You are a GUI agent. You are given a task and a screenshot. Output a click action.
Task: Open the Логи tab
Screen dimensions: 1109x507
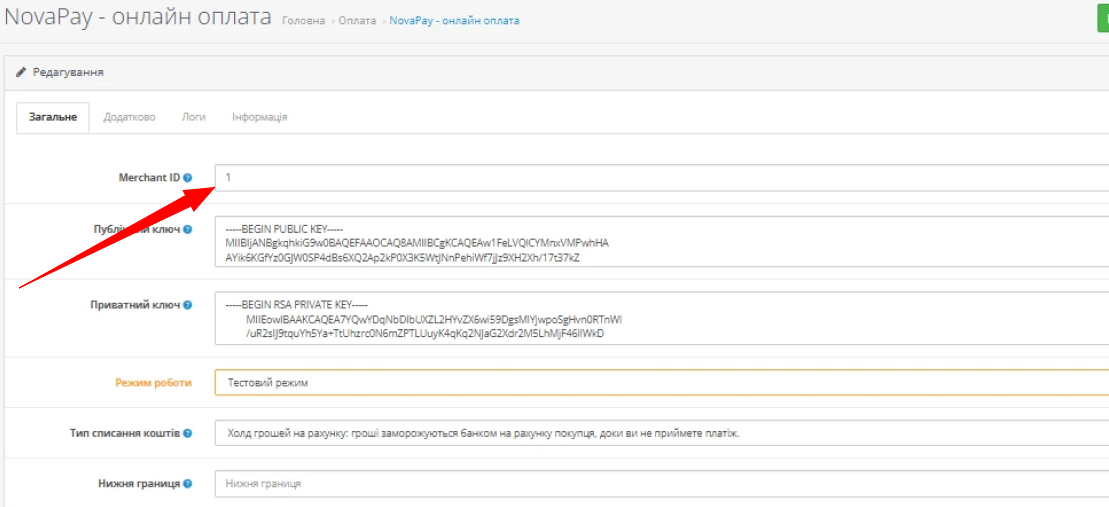tap(193, 117)
